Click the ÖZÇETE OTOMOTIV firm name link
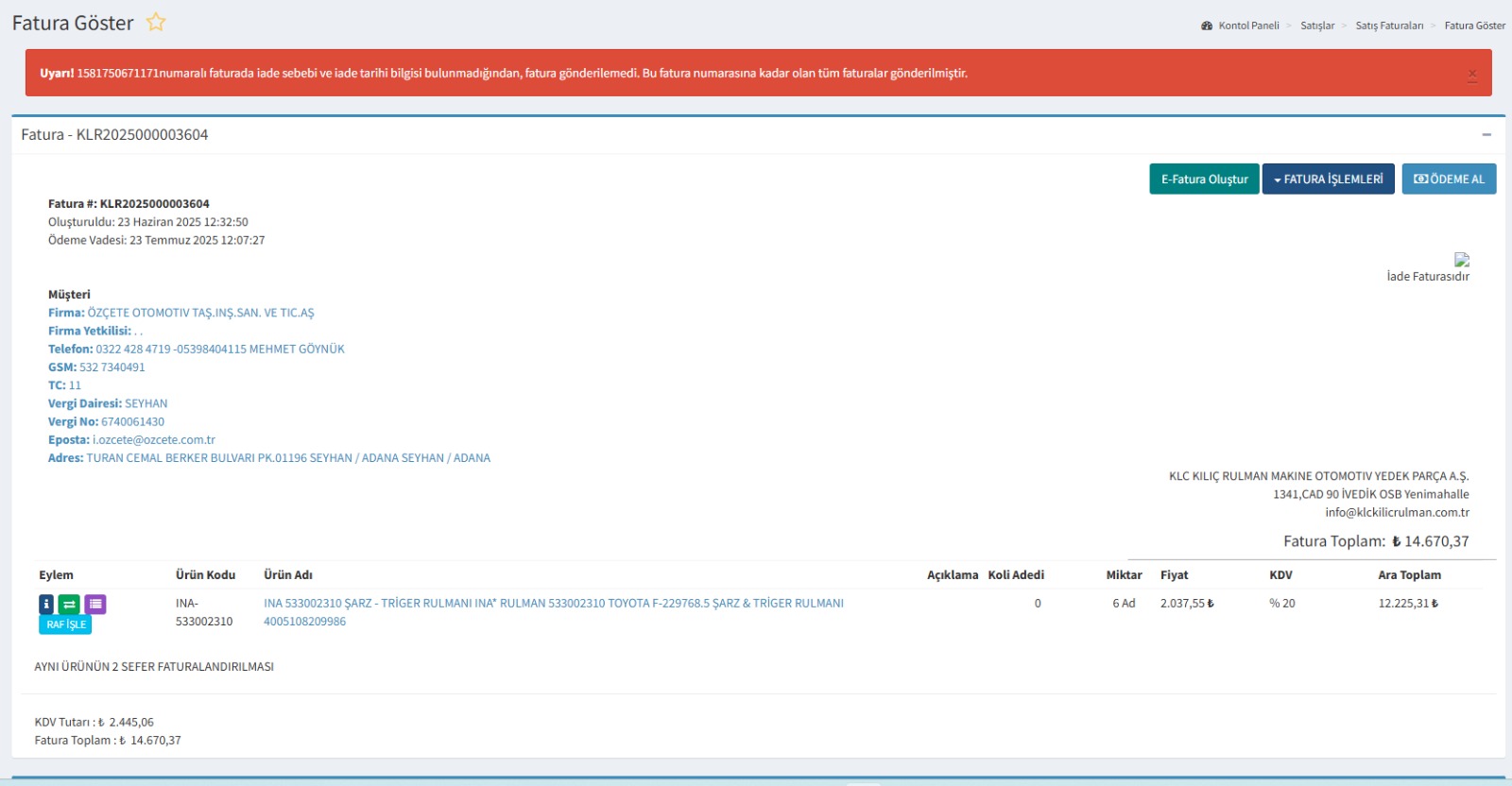This screenshot has height=786, width=1512. point(200,313)
